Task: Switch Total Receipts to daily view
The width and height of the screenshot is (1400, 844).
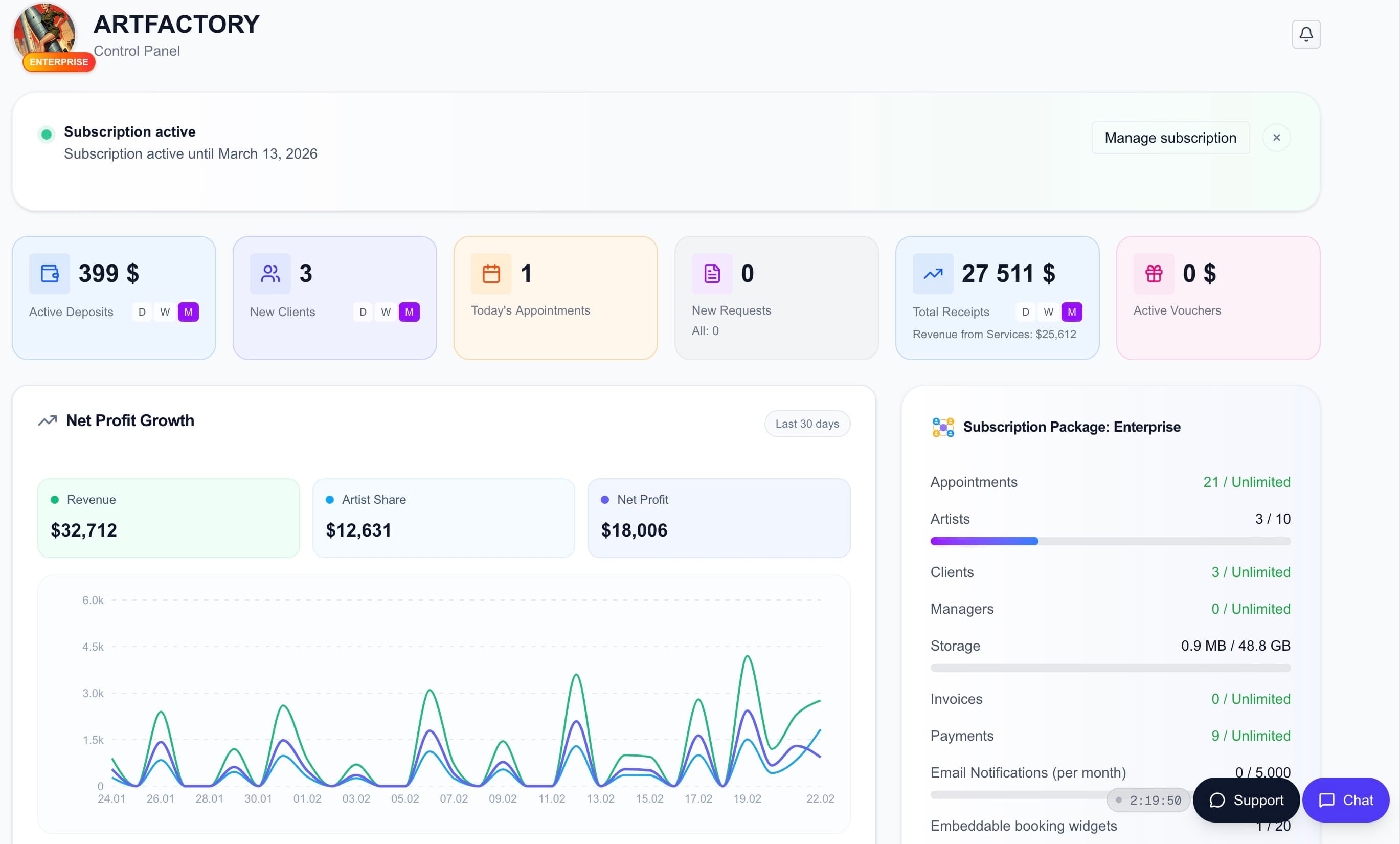Action: pyautogui.click(x=1025, y=312)
